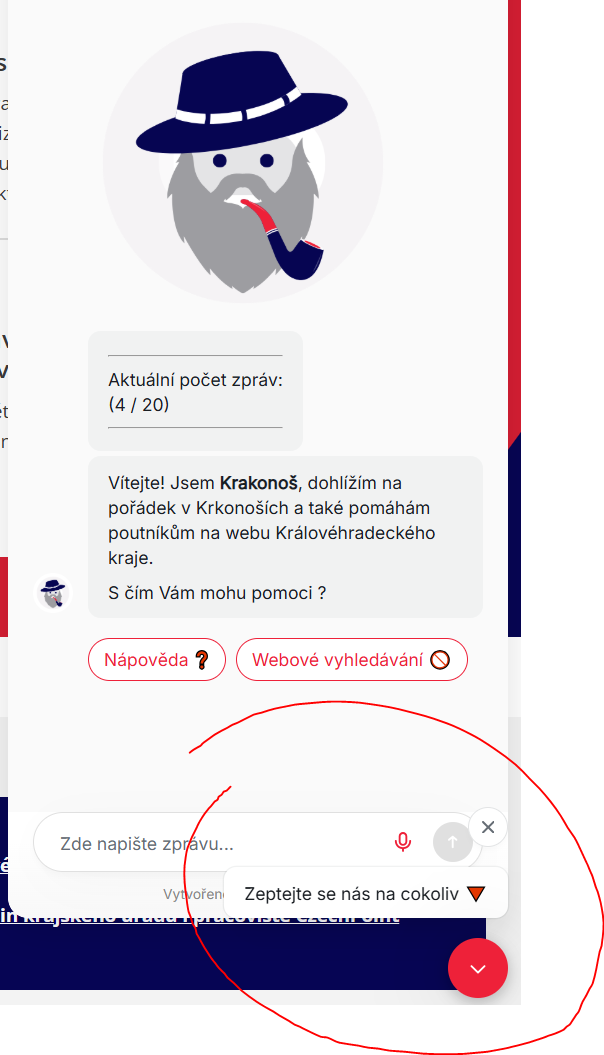Click the send message arrow button

[x=453, y=842]
